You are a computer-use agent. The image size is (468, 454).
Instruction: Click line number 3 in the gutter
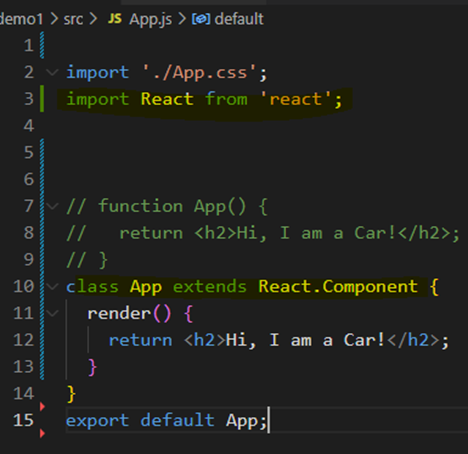click(x=29, y=99)
